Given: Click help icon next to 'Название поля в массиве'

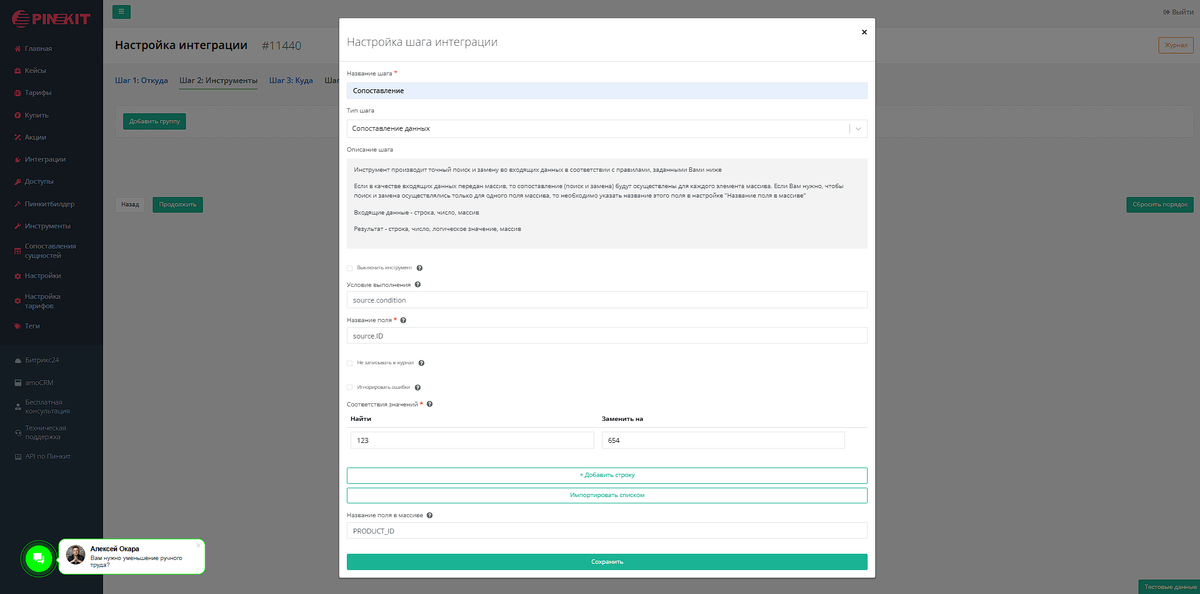Looking at the screenshot, I should 430,516.
